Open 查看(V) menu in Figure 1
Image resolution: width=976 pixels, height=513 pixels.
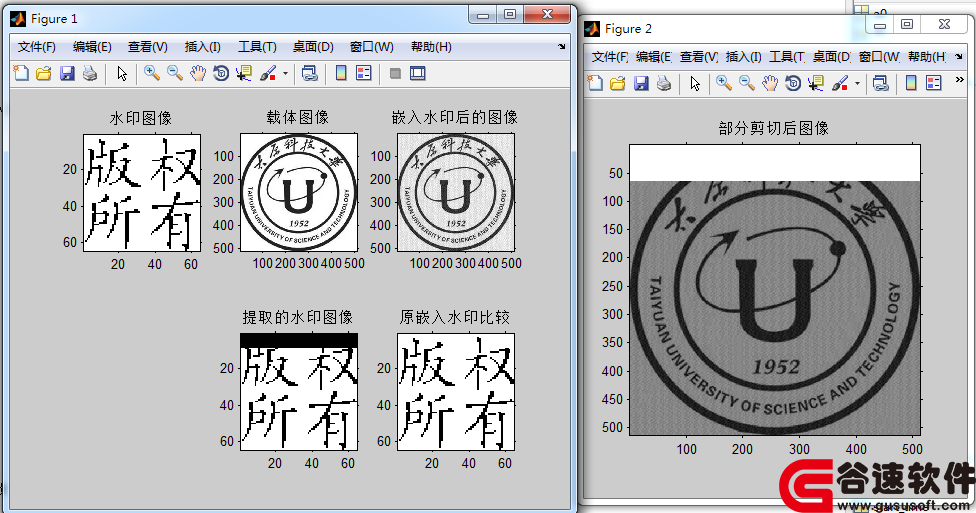(x=148, y=47)
